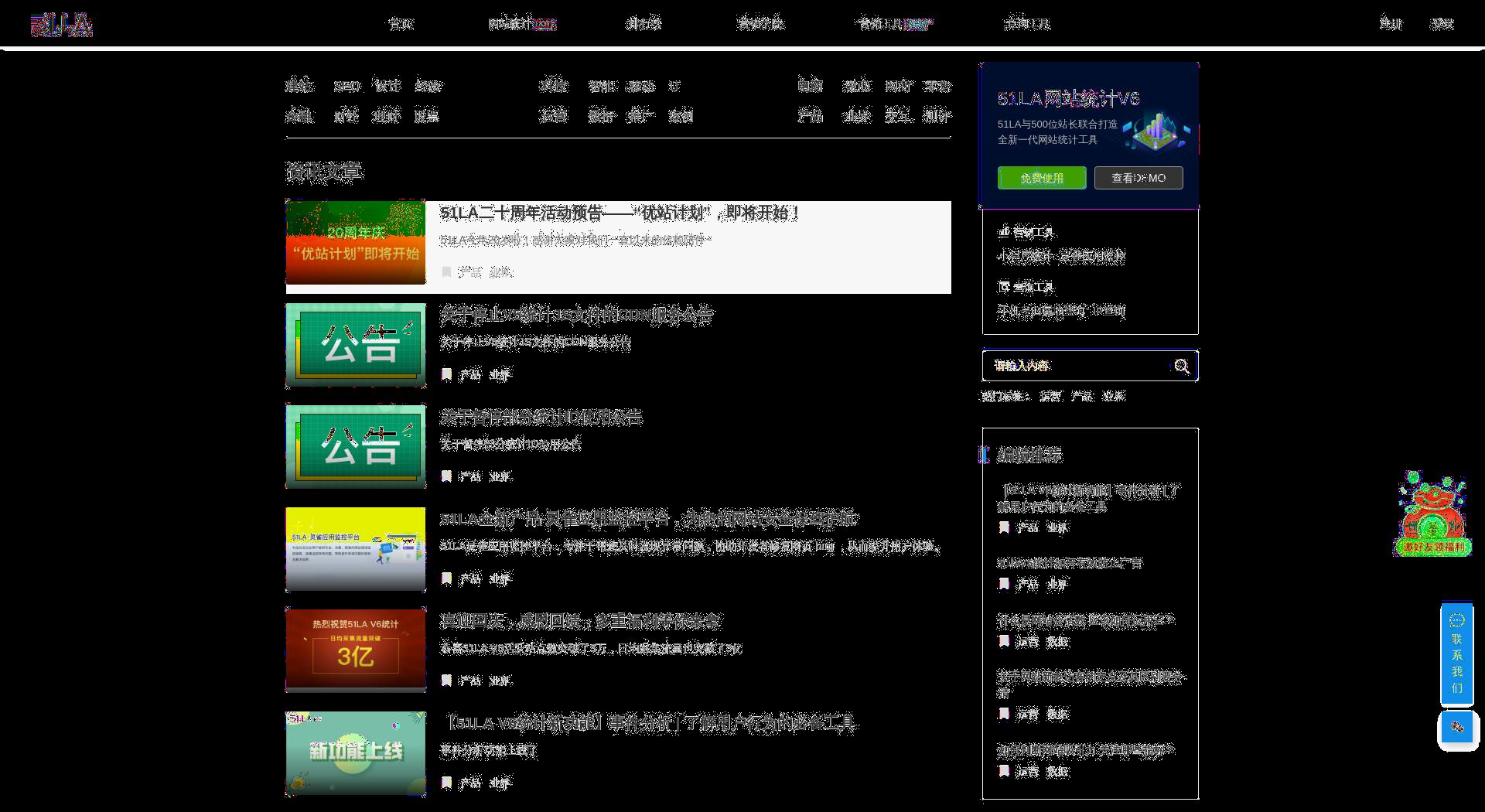Click the 营销工具 bar chart icon in the sidebar
This screenshot has height=812, width=1485.
(x=1004, y=231)
